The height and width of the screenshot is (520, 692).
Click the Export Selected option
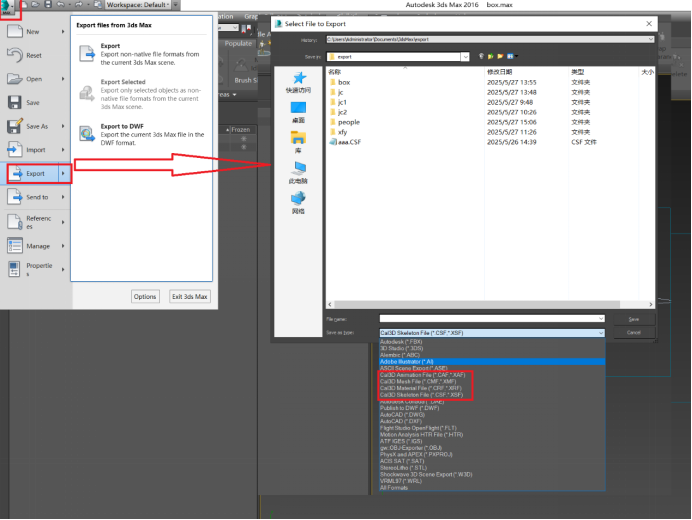pos(141,94)
